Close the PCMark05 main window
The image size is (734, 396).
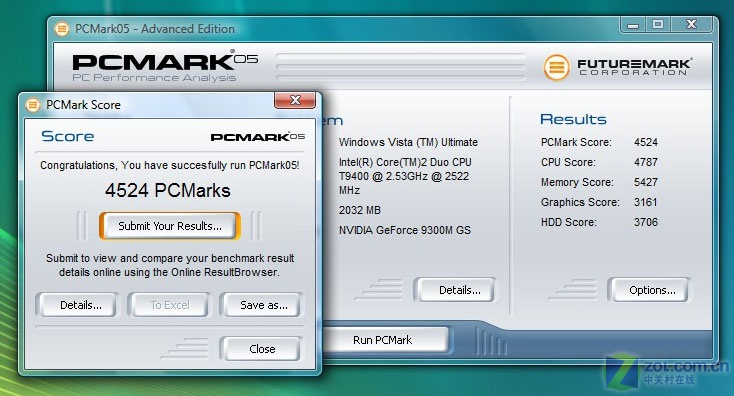pos(692,25)
